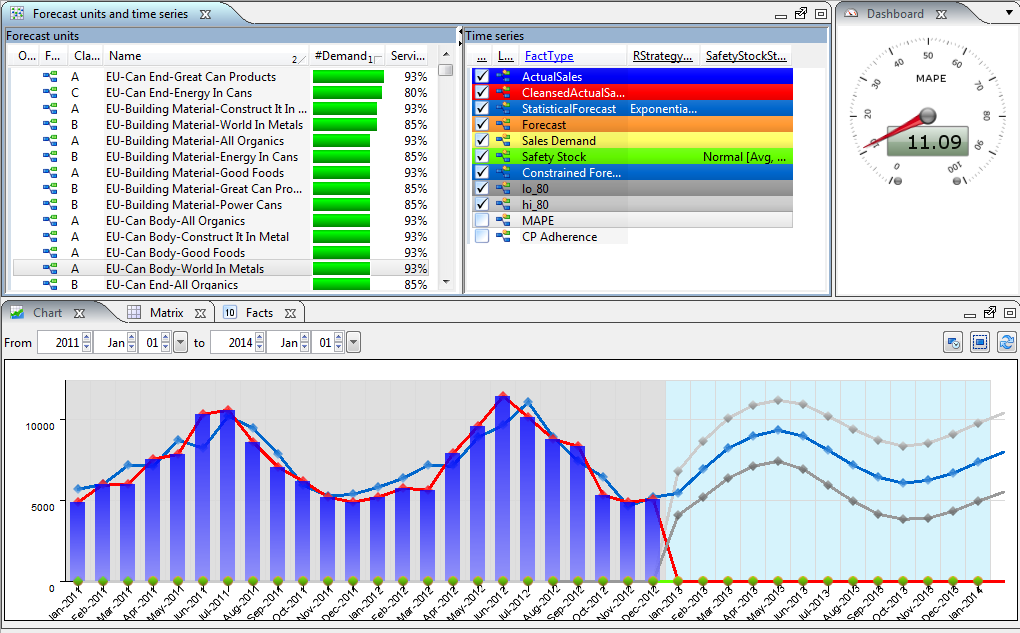This screenshot has height=633, width=1020.
Task: Click the icon beside EU-Building Material-All Organics
Action: click(50, 141)
